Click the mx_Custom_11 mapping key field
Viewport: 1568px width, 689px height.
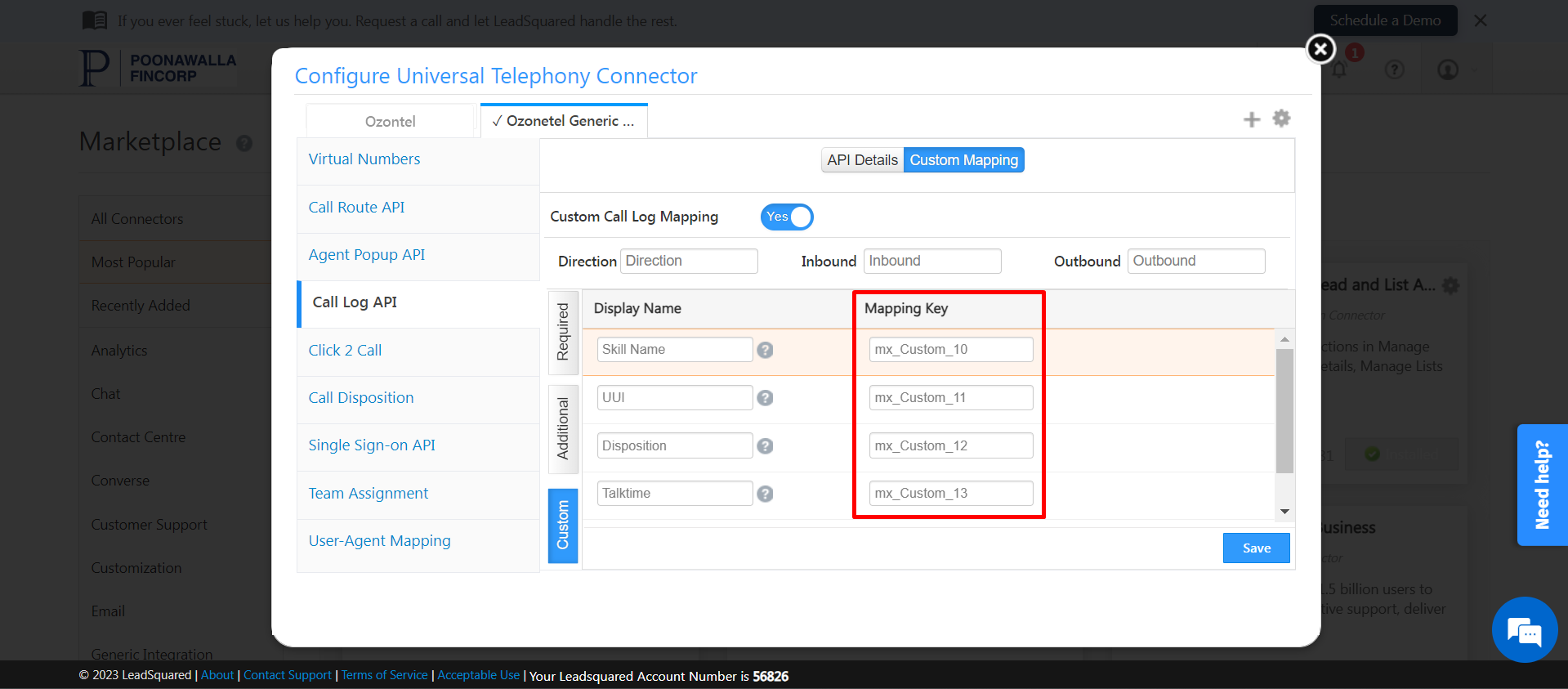951,398
